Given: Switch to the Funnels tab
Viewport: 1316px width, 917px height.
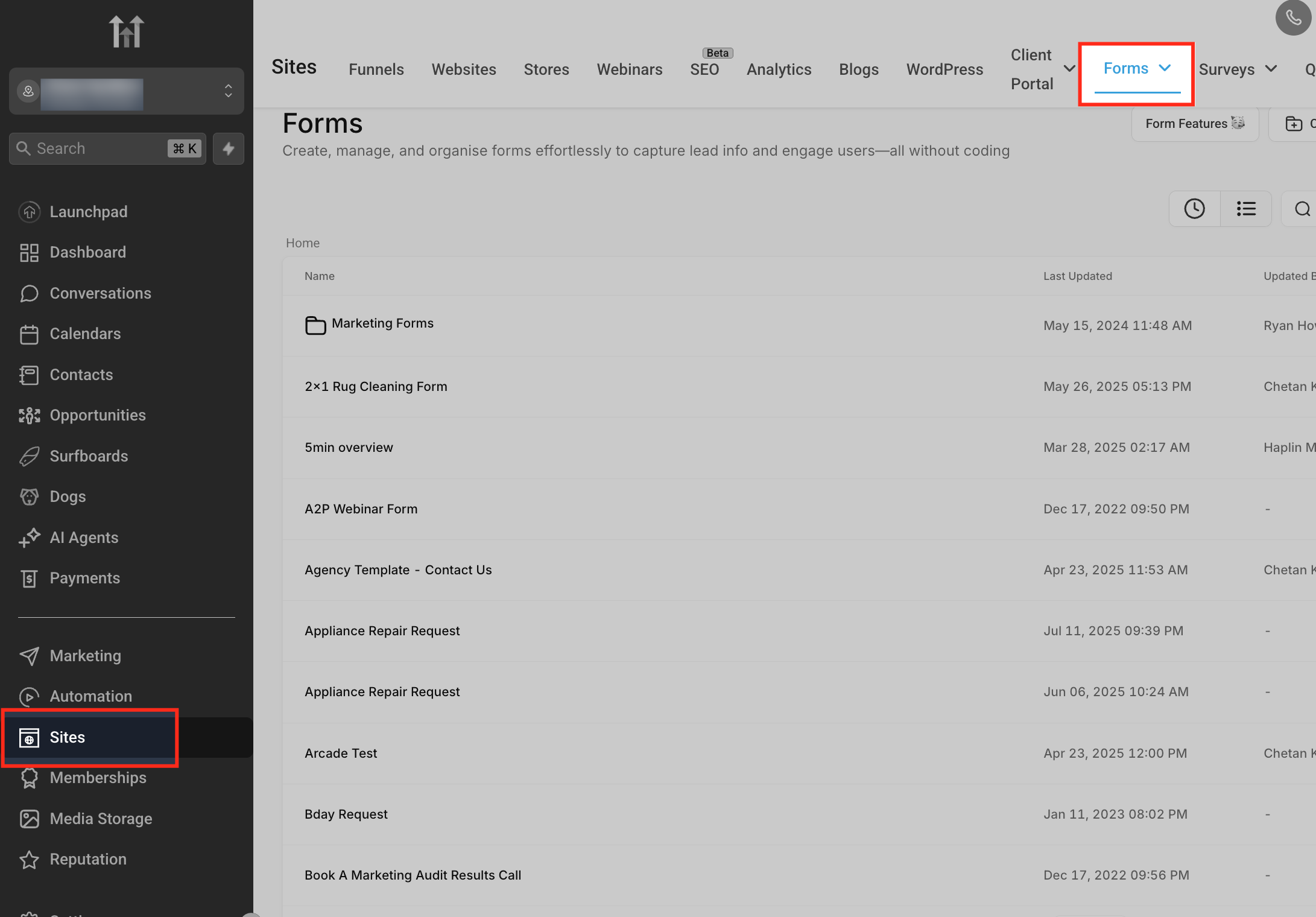Looking at the screenshot, I should 376,69.
